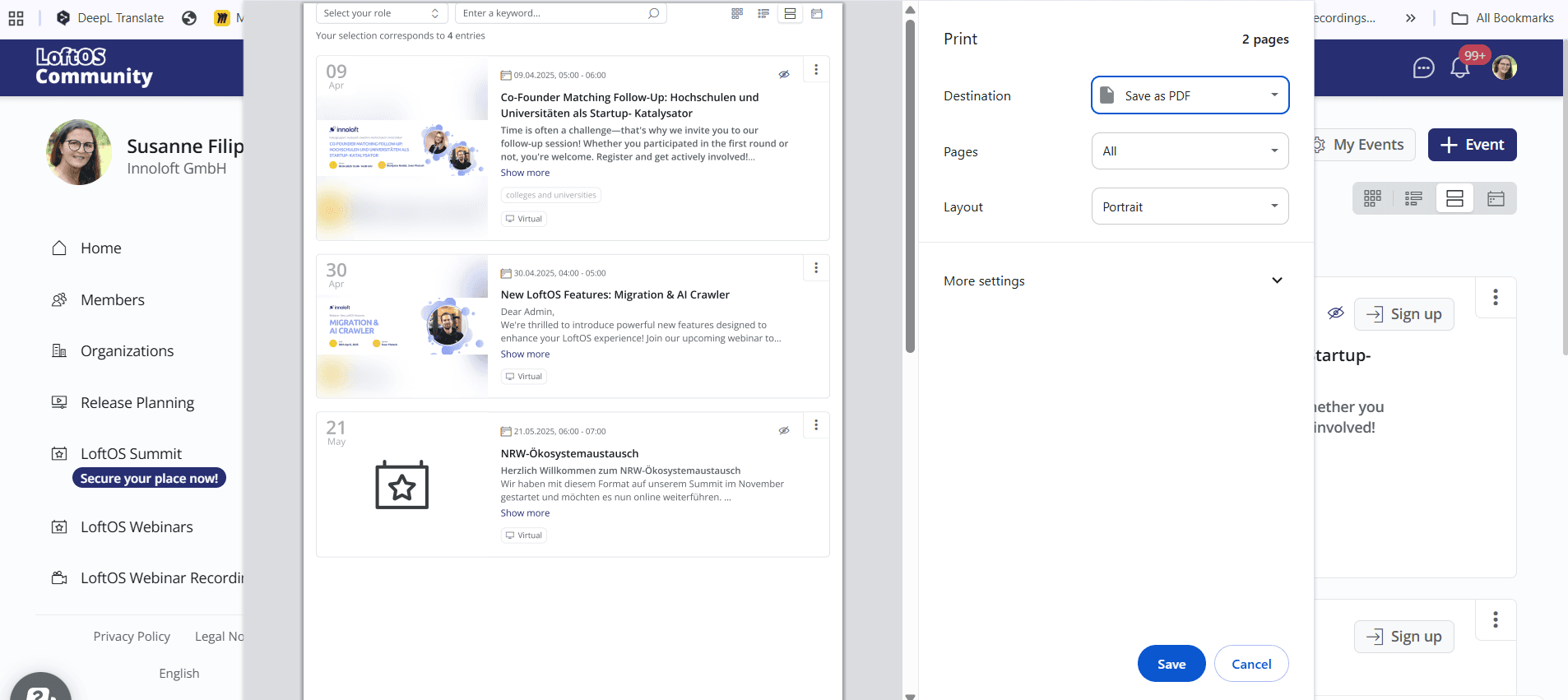Open LoftOS Webinars menu item
The width and height of the screenshot is (1568, 700).
point(137,527)
